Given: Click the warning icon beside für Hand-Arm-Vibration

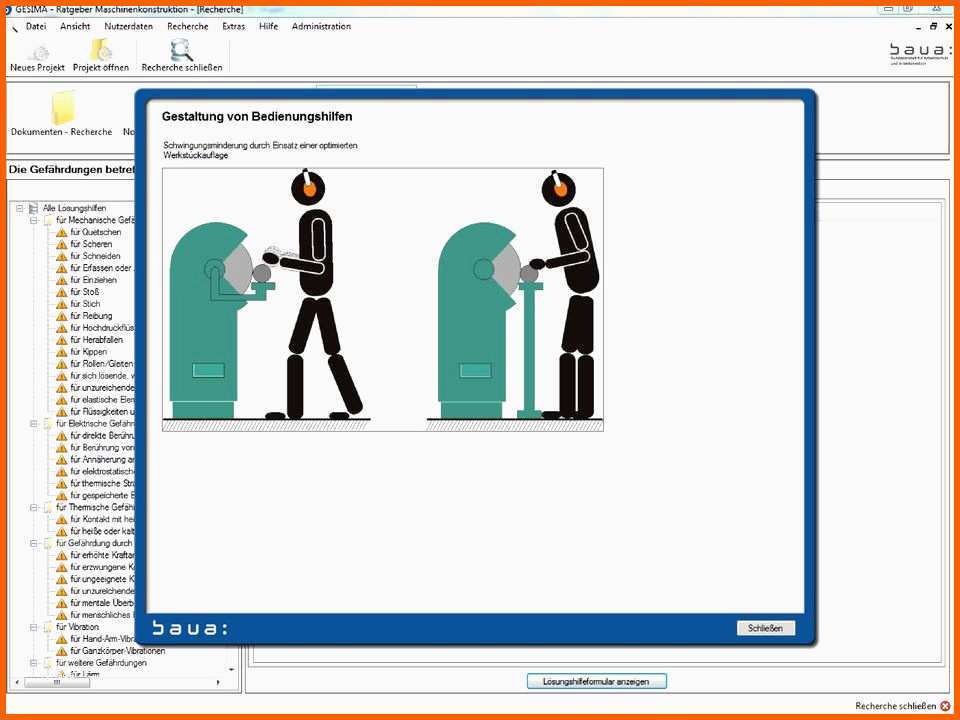Looking at the screenshot, I should (x=62, y=639).
